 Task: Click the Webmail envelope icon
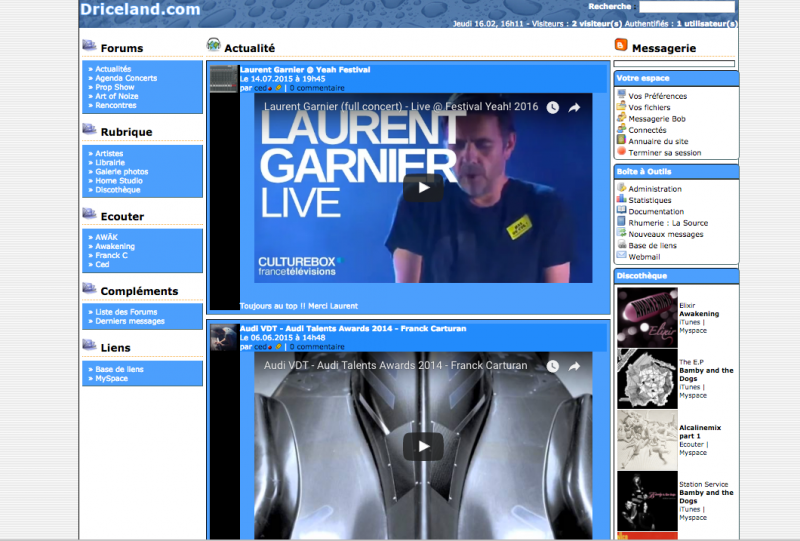click(x=621, y=255)
